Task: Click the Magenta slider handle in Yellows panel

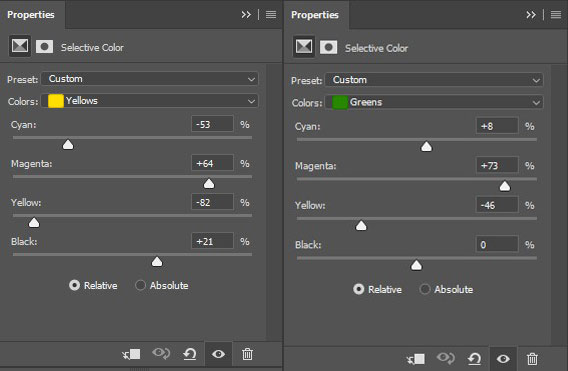Action: pyautogui.click(x=209, y=184)
